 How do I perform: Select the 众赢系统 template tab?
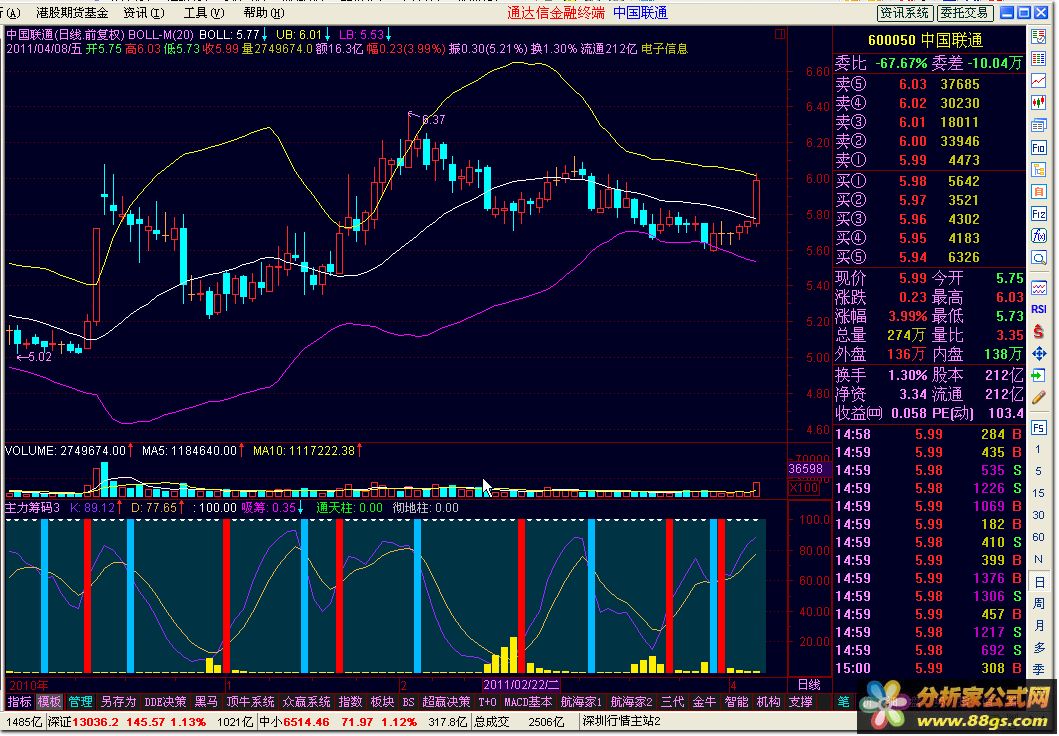tap(307, 702)
